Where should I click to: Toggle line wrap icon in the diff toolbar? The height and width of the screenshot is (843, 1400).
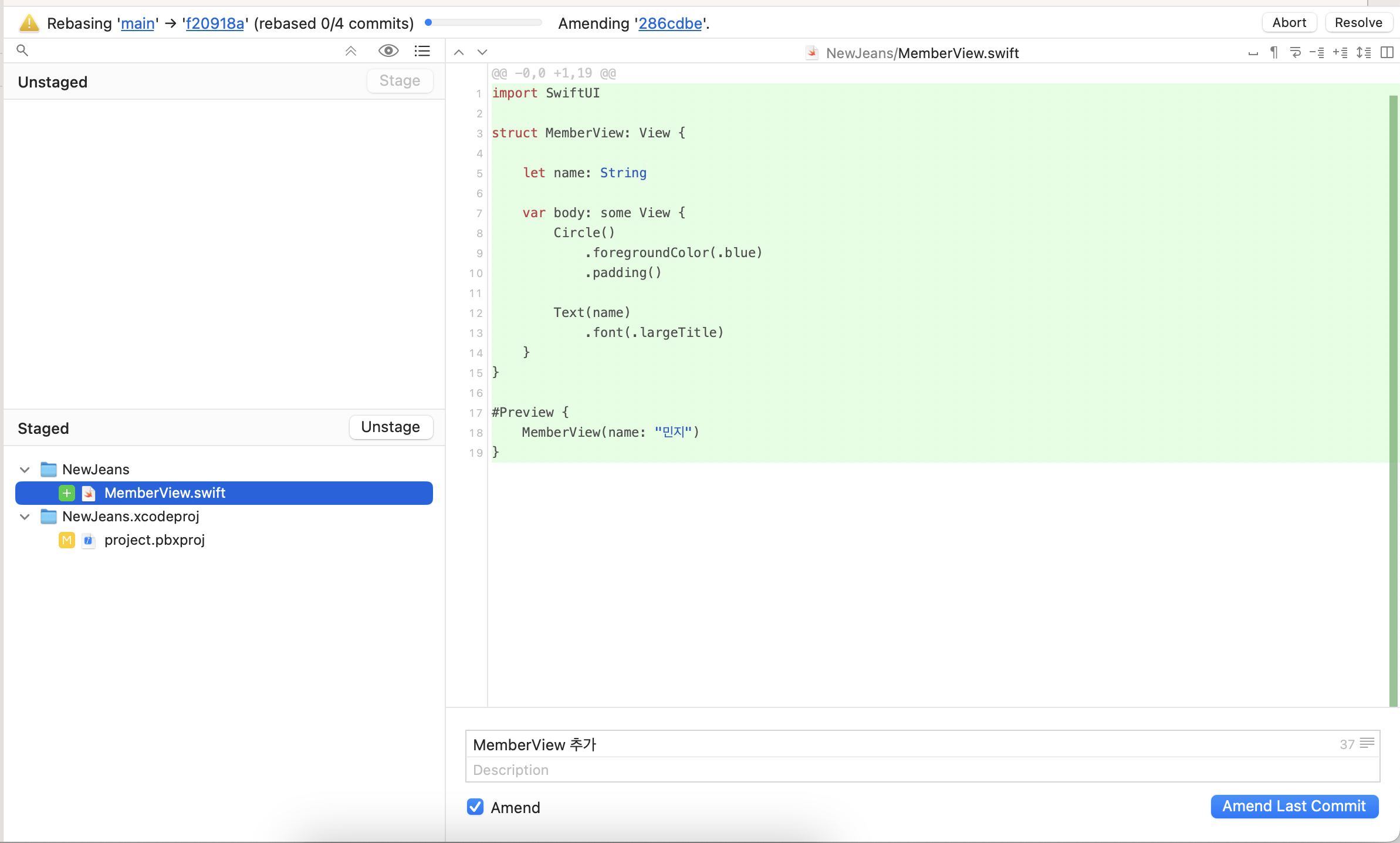pos(1296,53)
